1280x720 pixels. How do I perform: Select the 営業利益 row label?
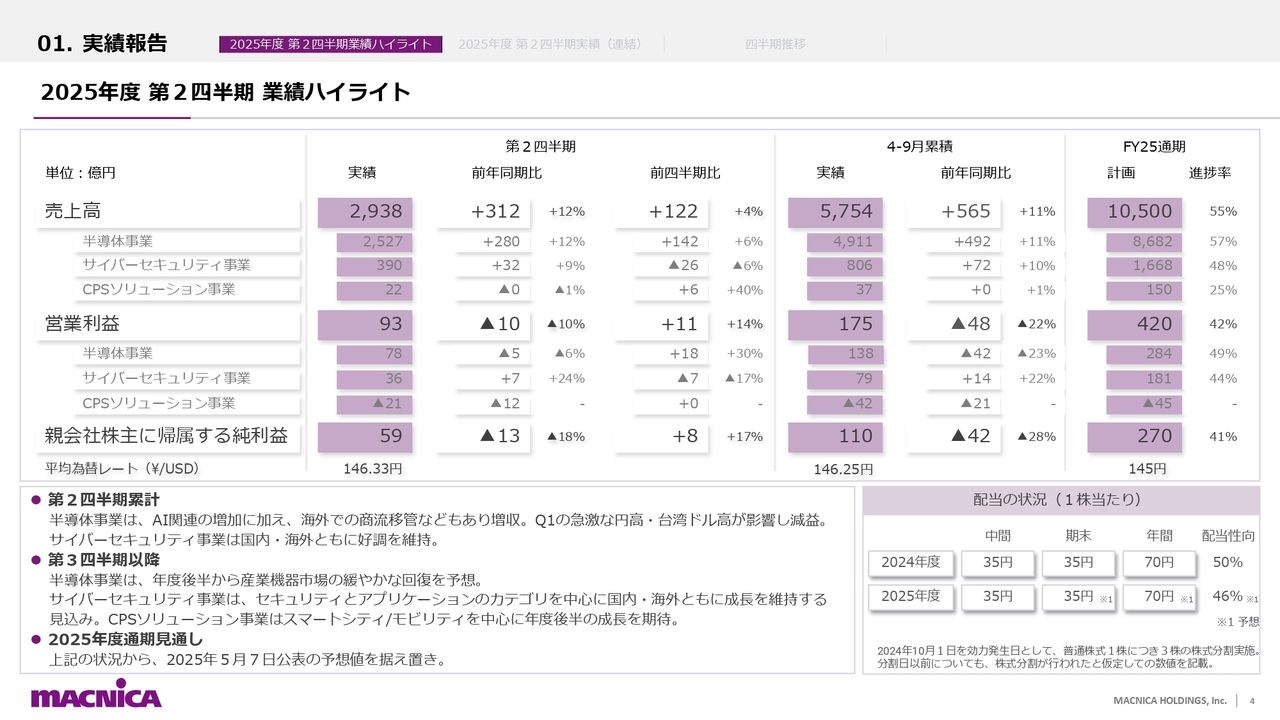point(80,324)
